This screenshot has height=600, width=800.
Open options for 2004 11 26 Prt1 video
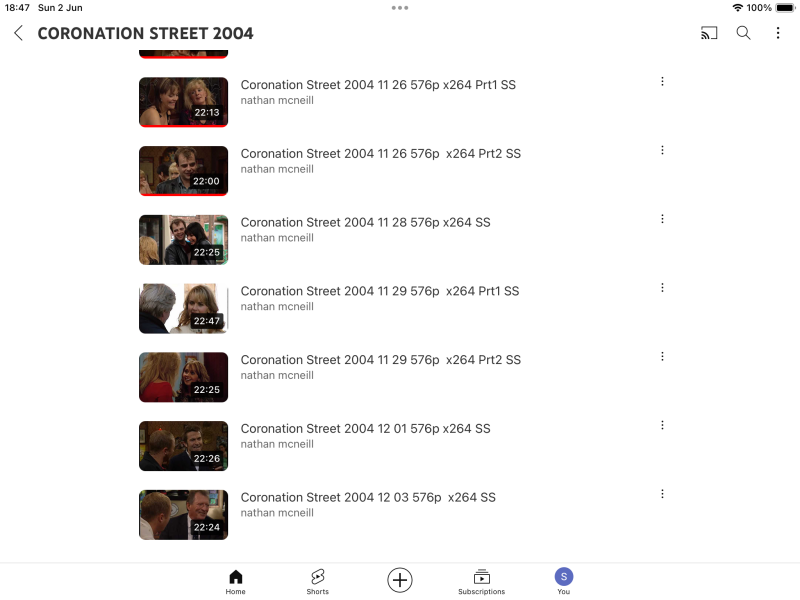662,82
